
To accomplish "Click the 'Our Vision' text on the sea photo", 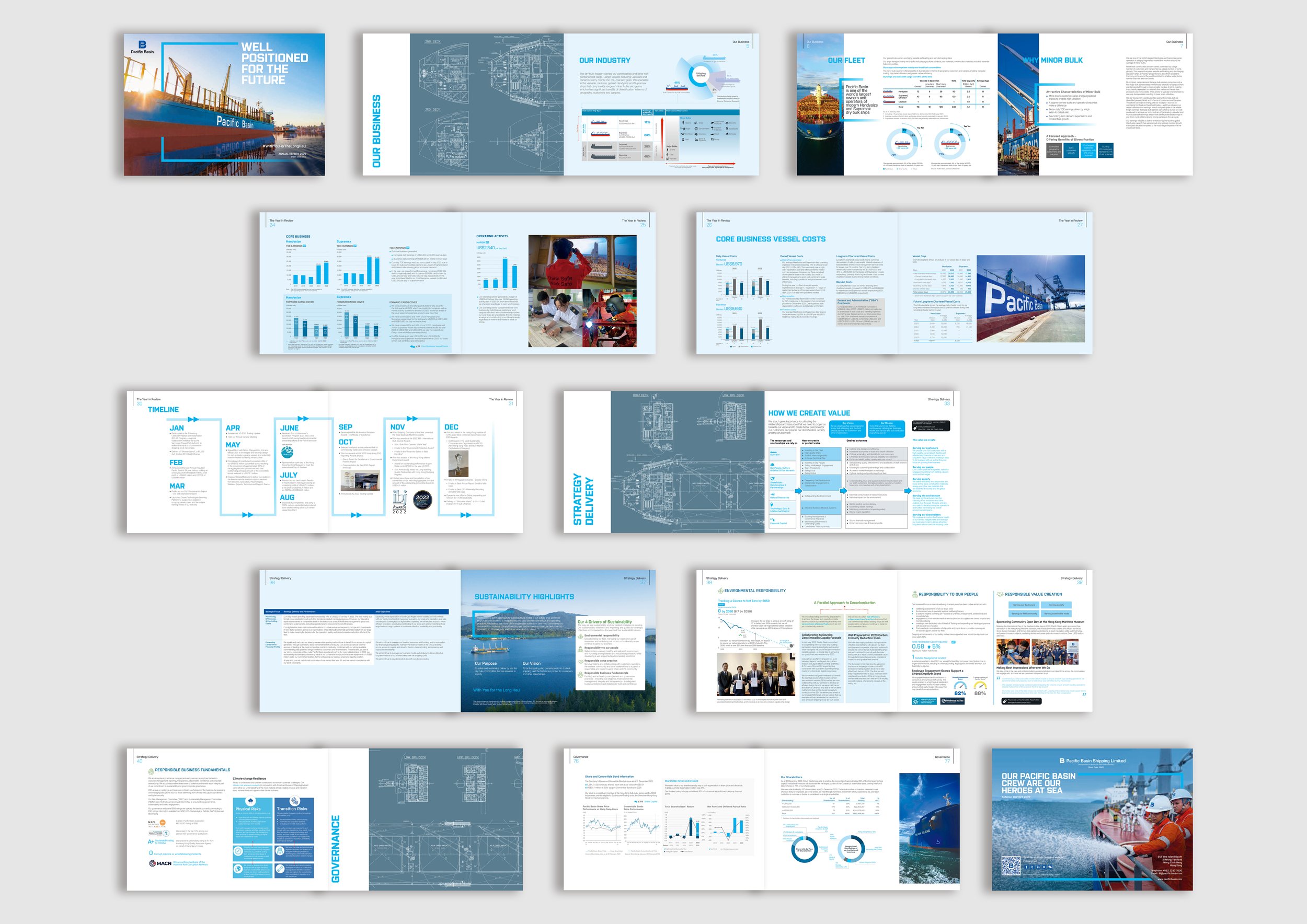I will pyautogui.click(x=532, y=663).
